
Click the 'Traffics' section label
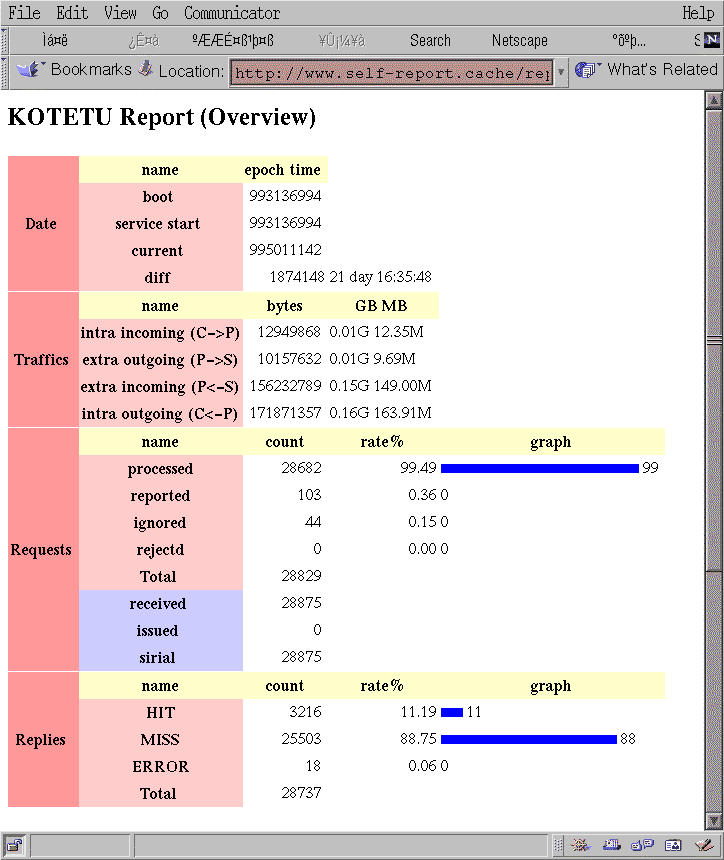click(41, 360)
